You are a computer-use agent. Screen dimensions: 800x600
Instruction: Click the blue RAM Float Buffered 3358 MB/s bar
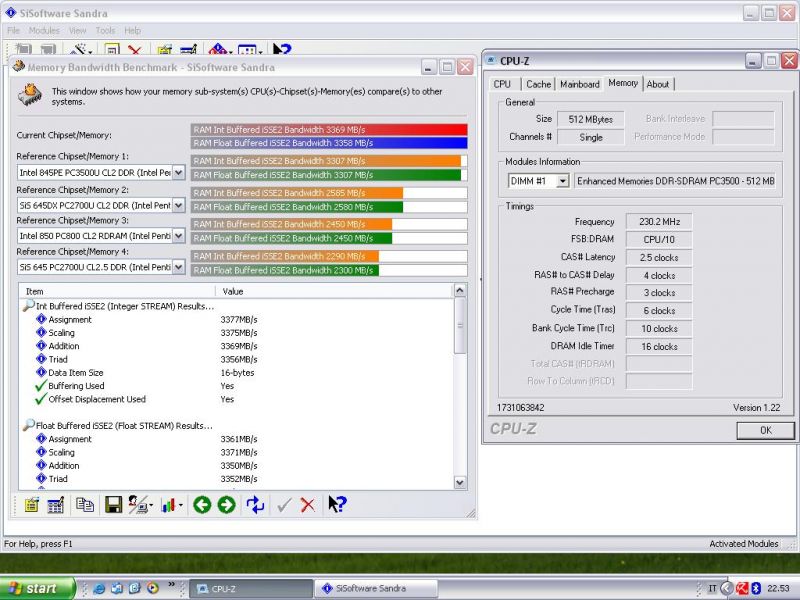point(329,143)
